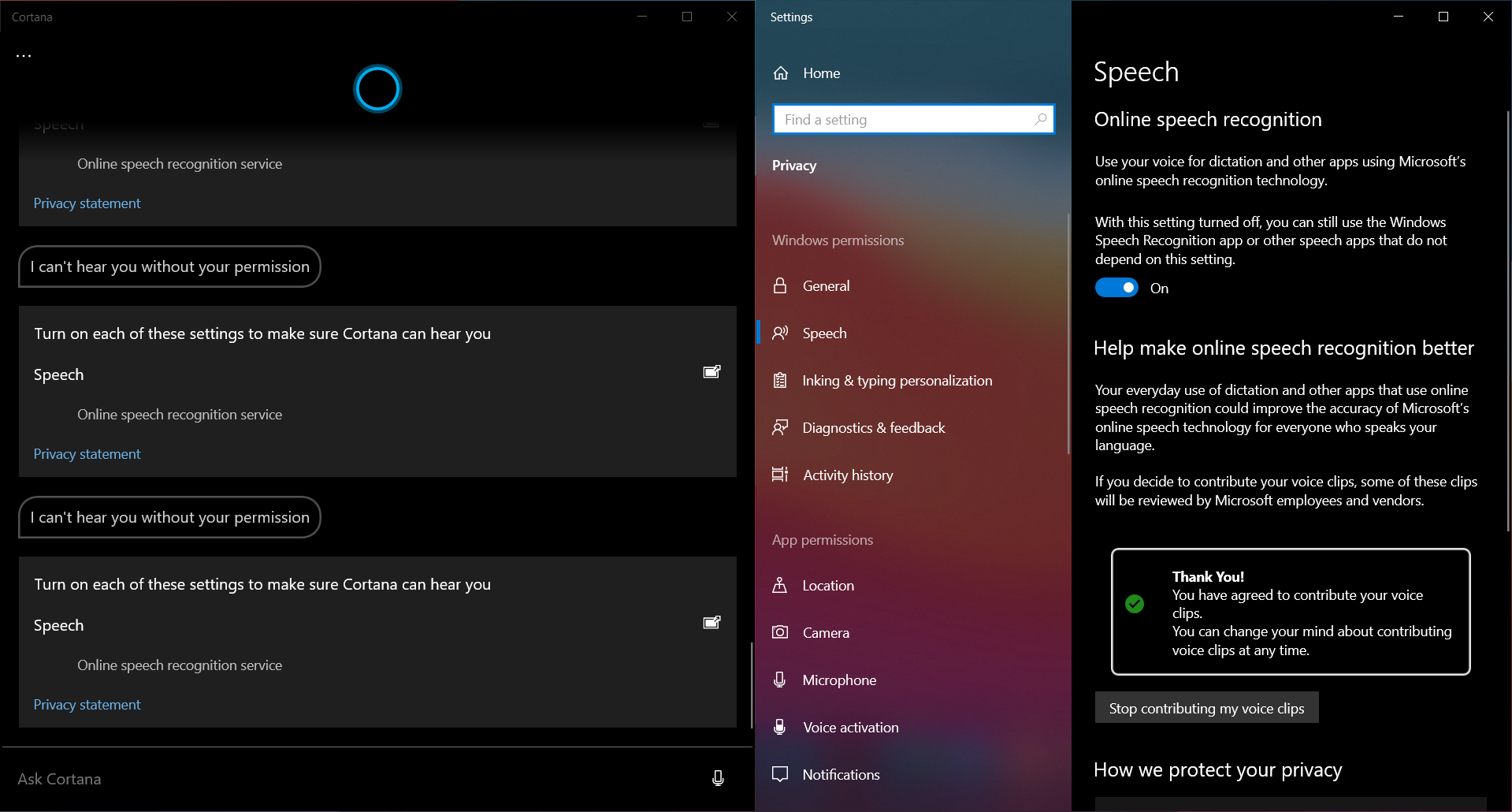The height and width of the screenshot is (812, 1512).
Task: Click the General lock icon
Action: click(x=780, y=285)
